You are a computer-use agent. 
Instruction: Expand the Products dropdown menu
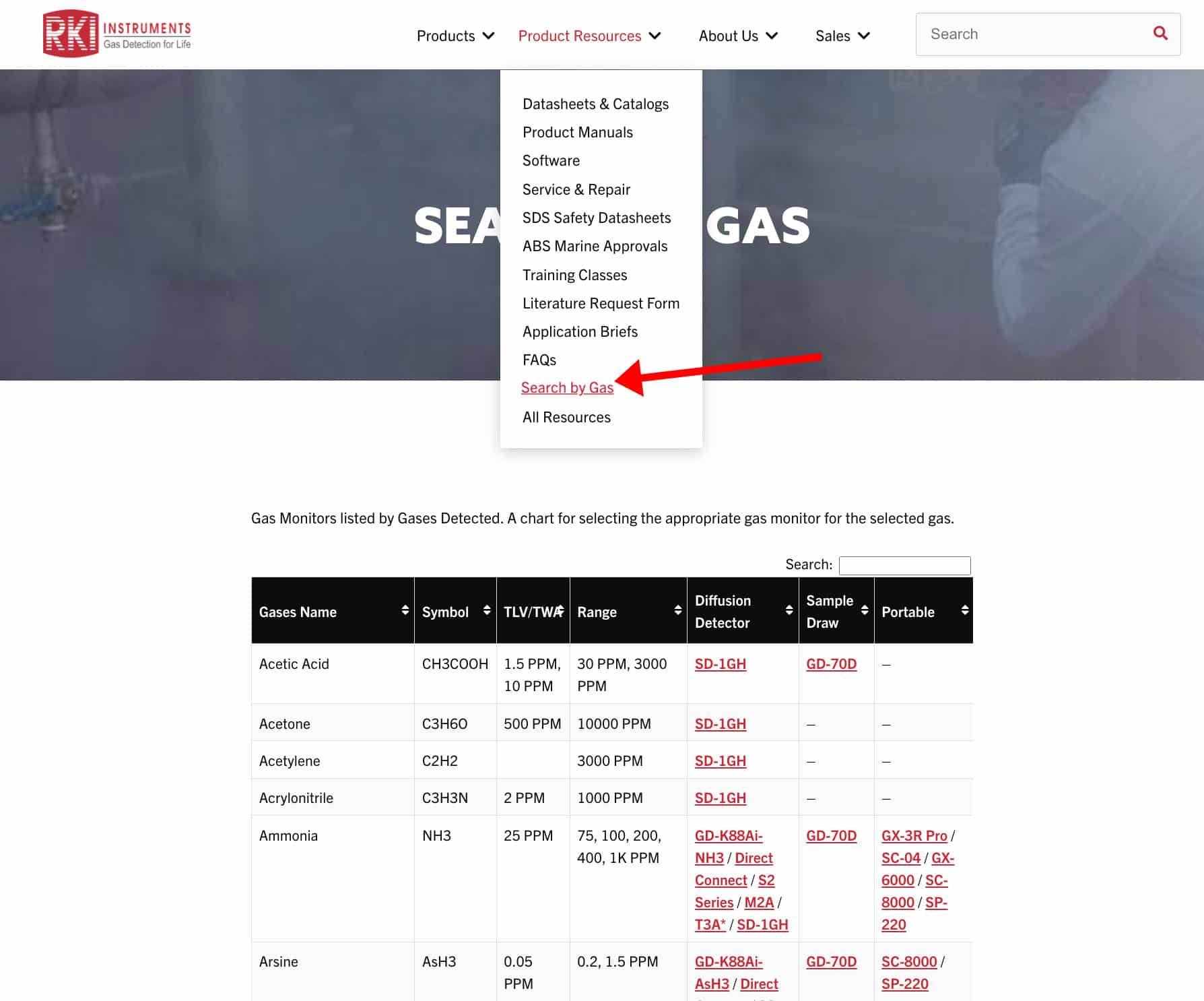pos(455,36)
